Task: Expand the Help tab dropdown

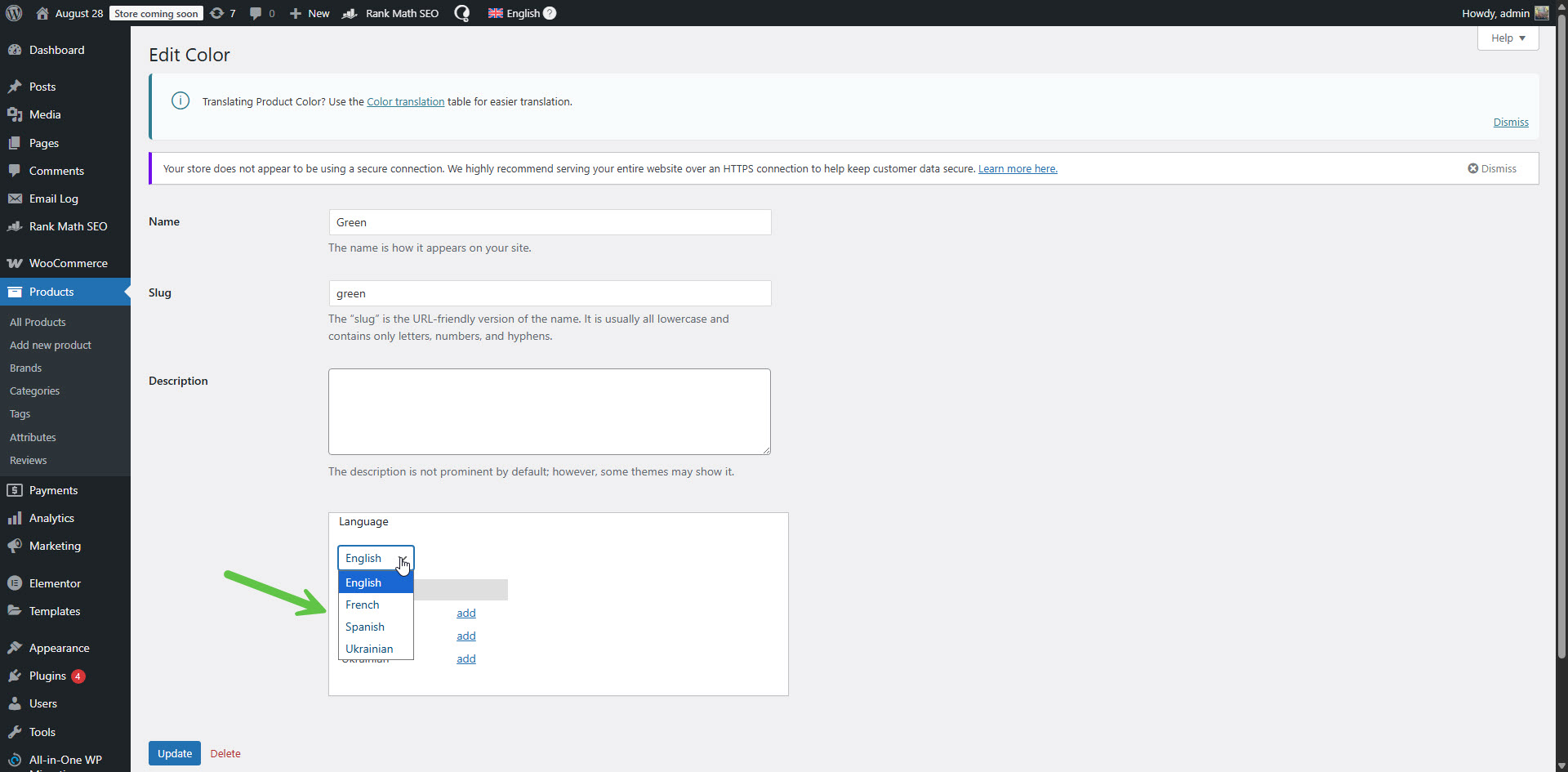Action: pos(1508,38)
